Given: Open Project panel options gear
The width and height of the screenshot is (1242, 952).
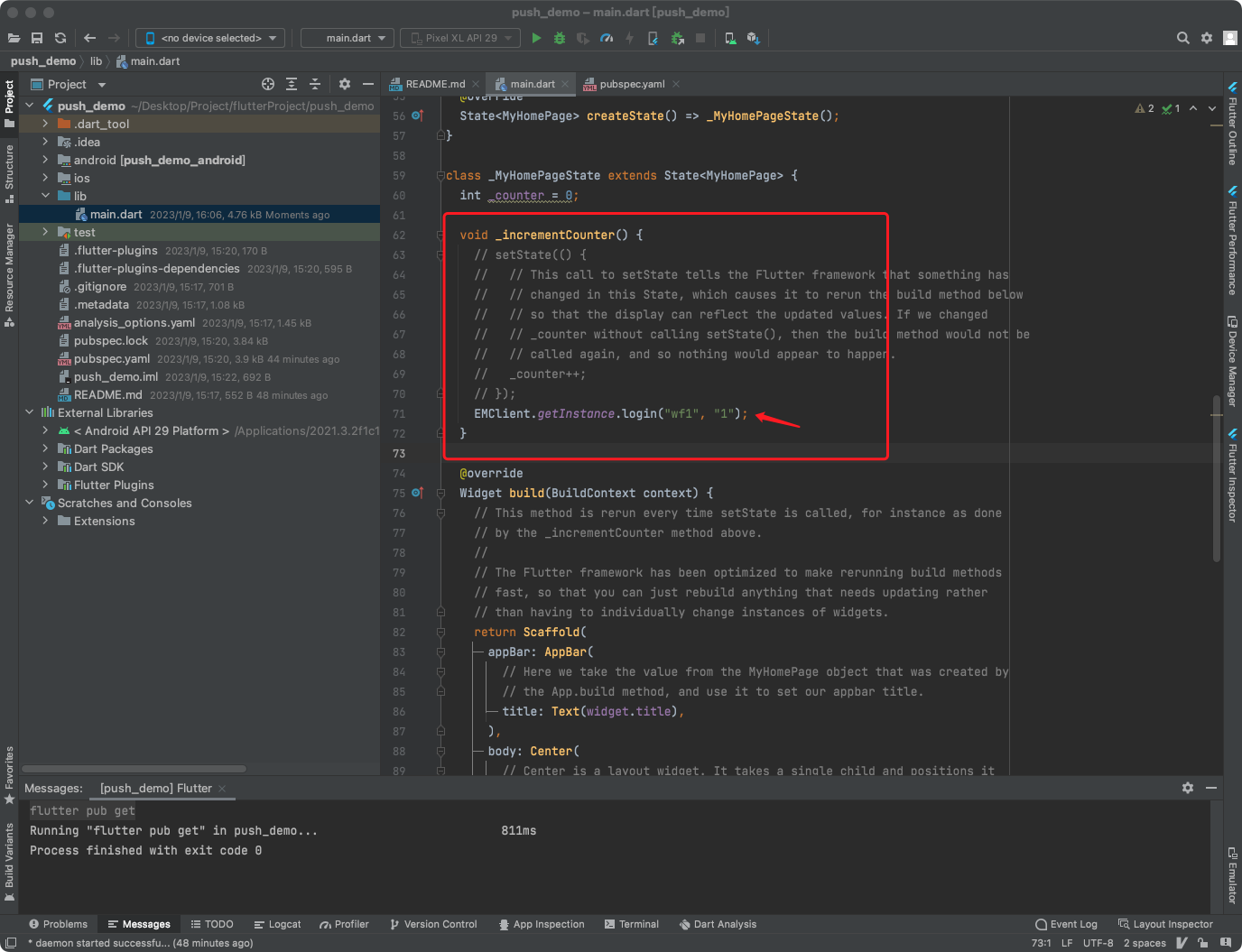Looking at the screenshot, I should (x=344, y=84).
